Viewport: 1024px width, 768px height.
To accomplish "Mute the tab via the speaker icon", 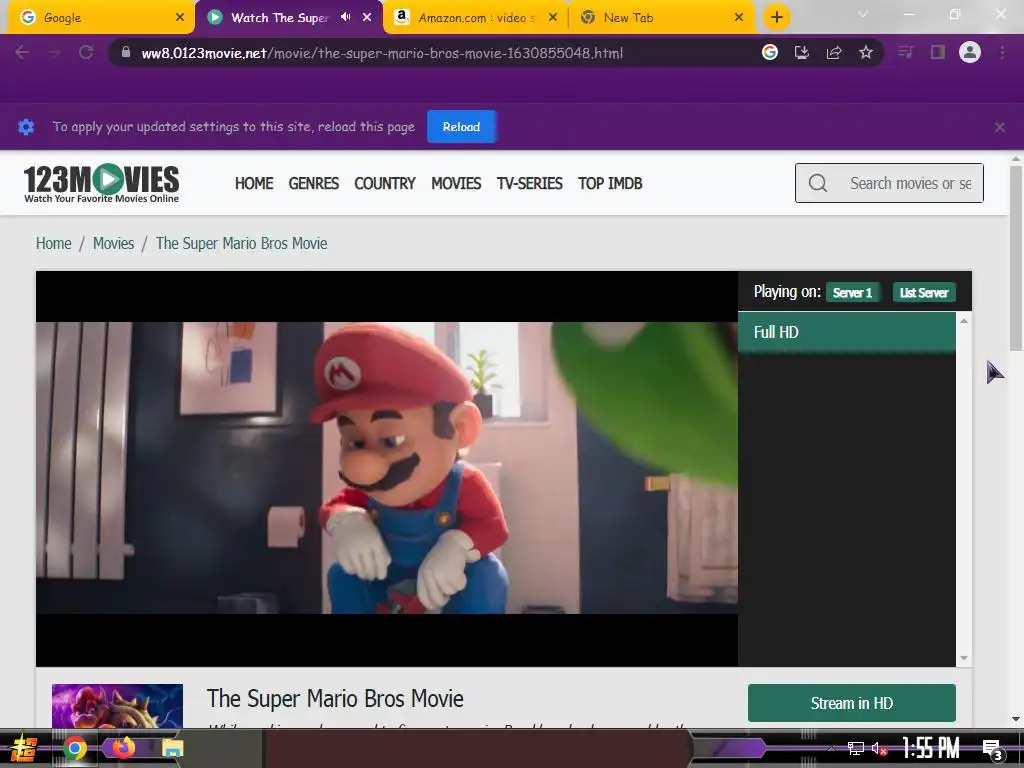I will click(x=345, y=17).
